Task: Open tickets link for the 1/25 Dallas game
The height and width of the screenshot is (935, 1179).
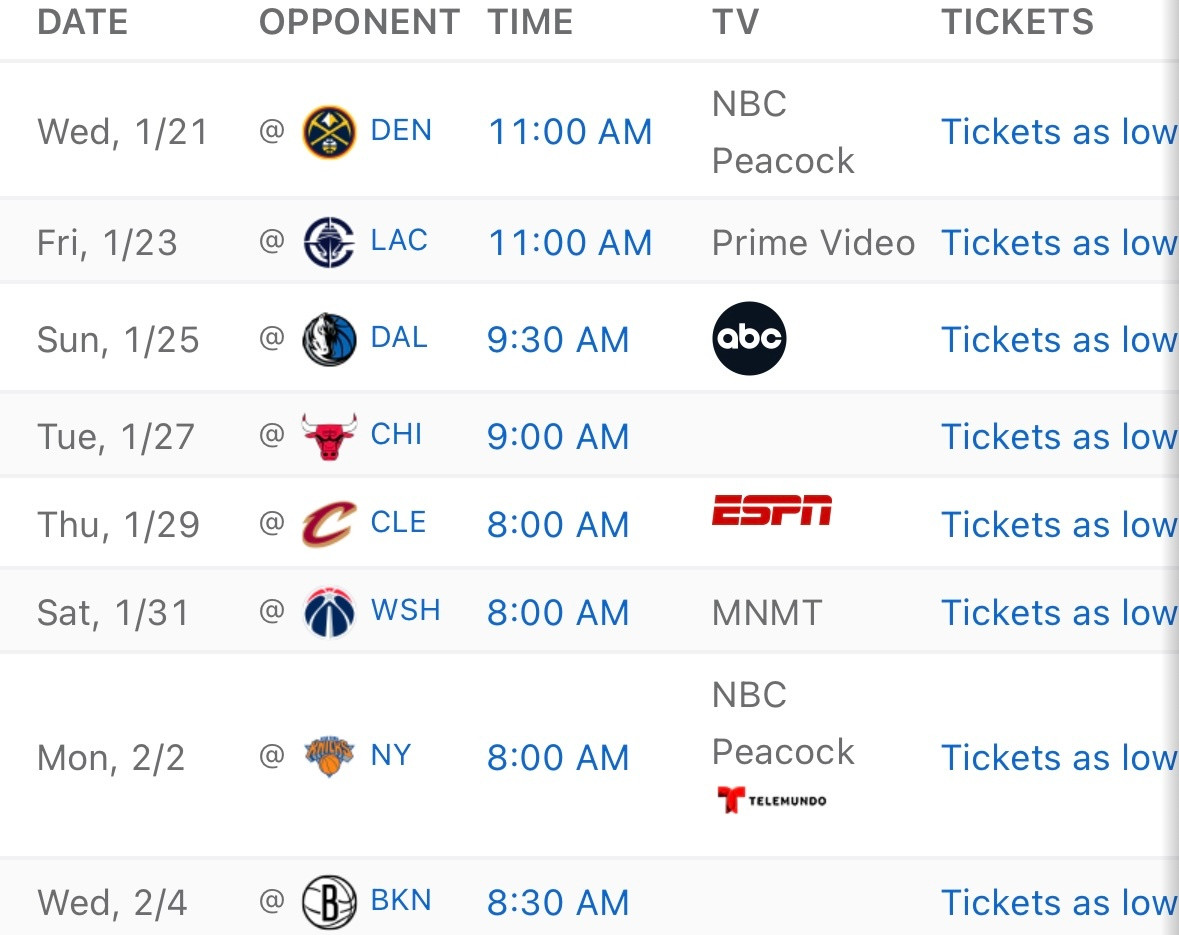Action: coord(1058,340)
